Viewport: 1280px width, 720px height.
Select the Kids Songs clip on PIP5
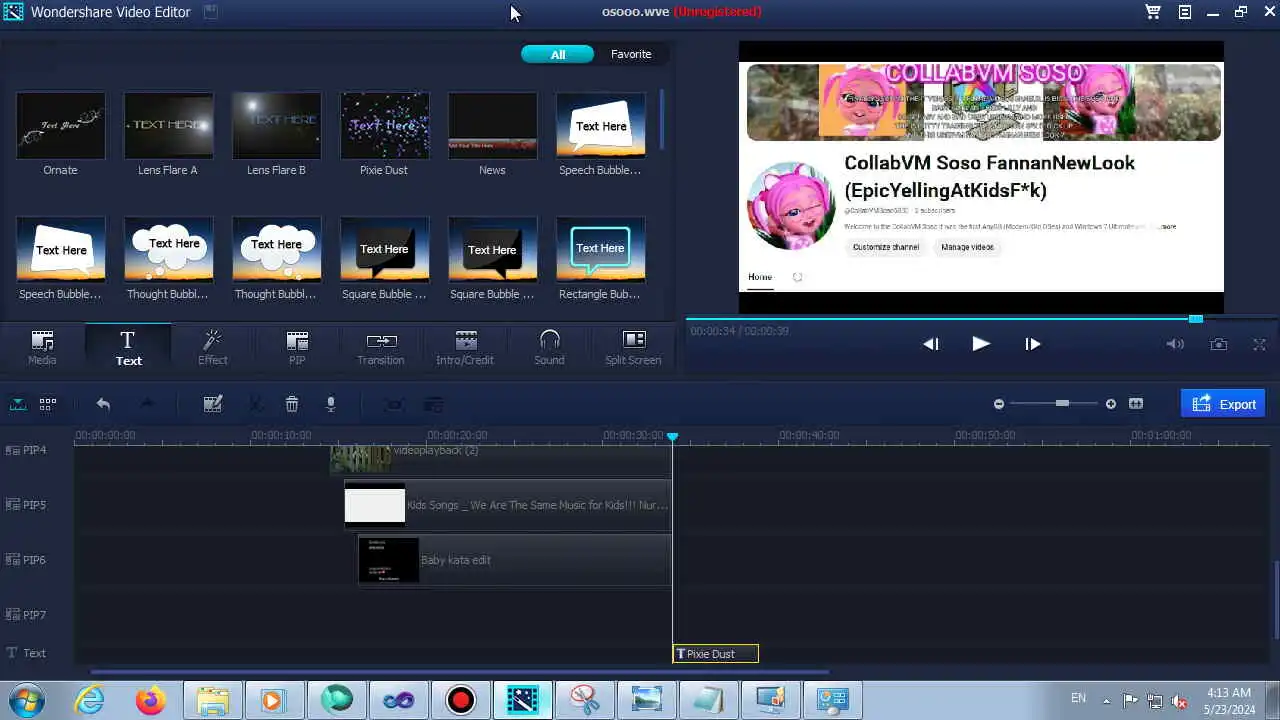coord(507,505)
